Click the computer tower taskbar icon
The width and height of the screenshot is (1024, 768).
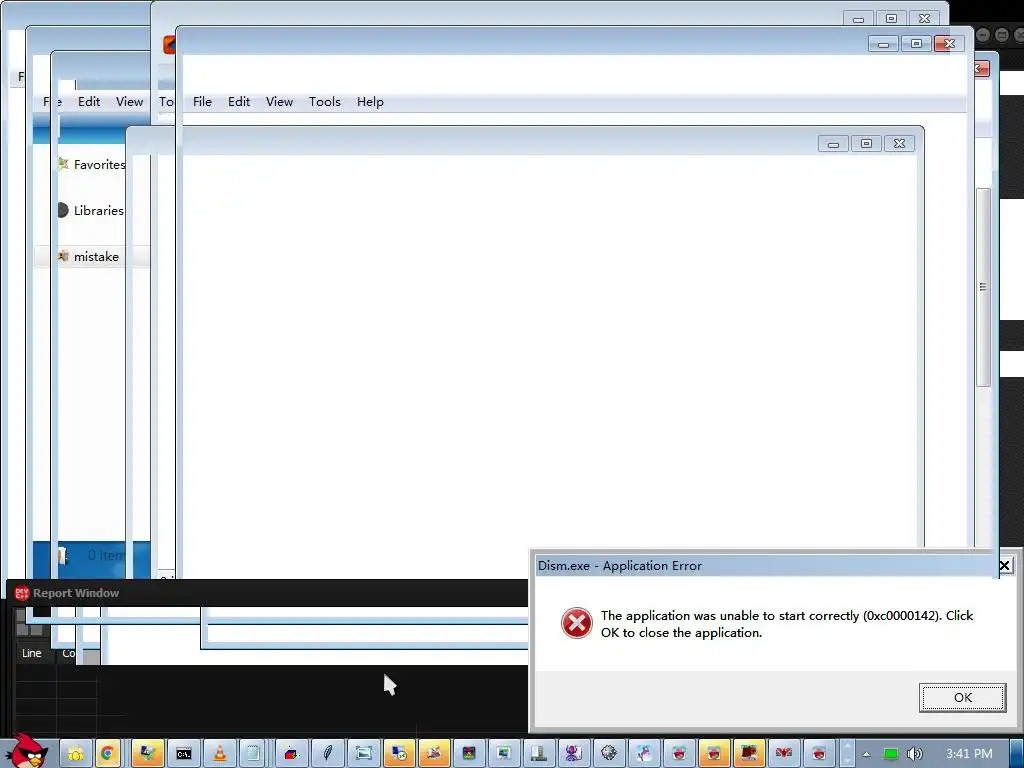538,754
